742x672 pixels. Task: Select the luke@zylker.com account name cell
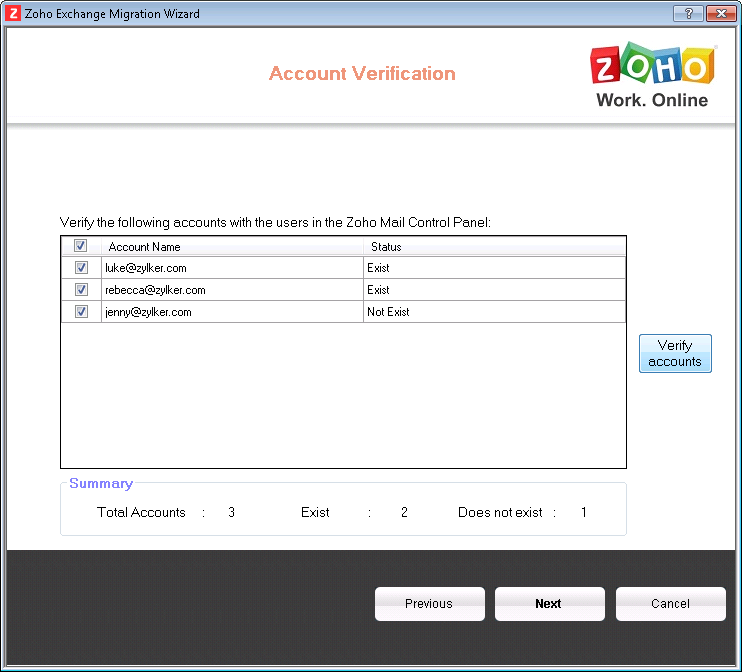146,268
